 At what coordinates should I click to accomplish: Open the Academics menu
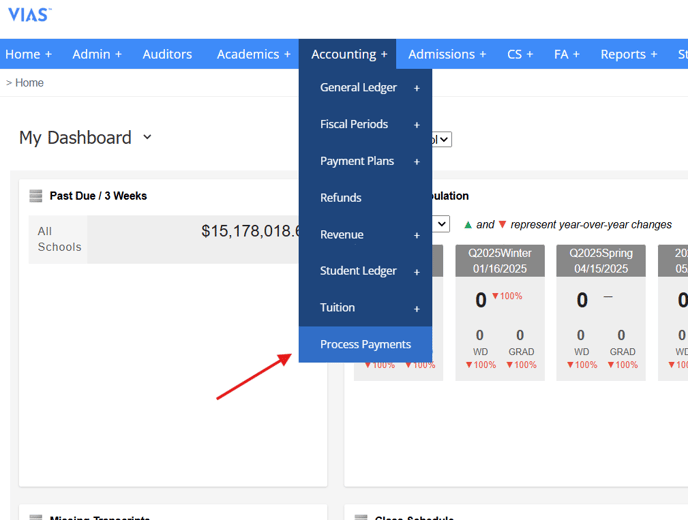(253, 54)
